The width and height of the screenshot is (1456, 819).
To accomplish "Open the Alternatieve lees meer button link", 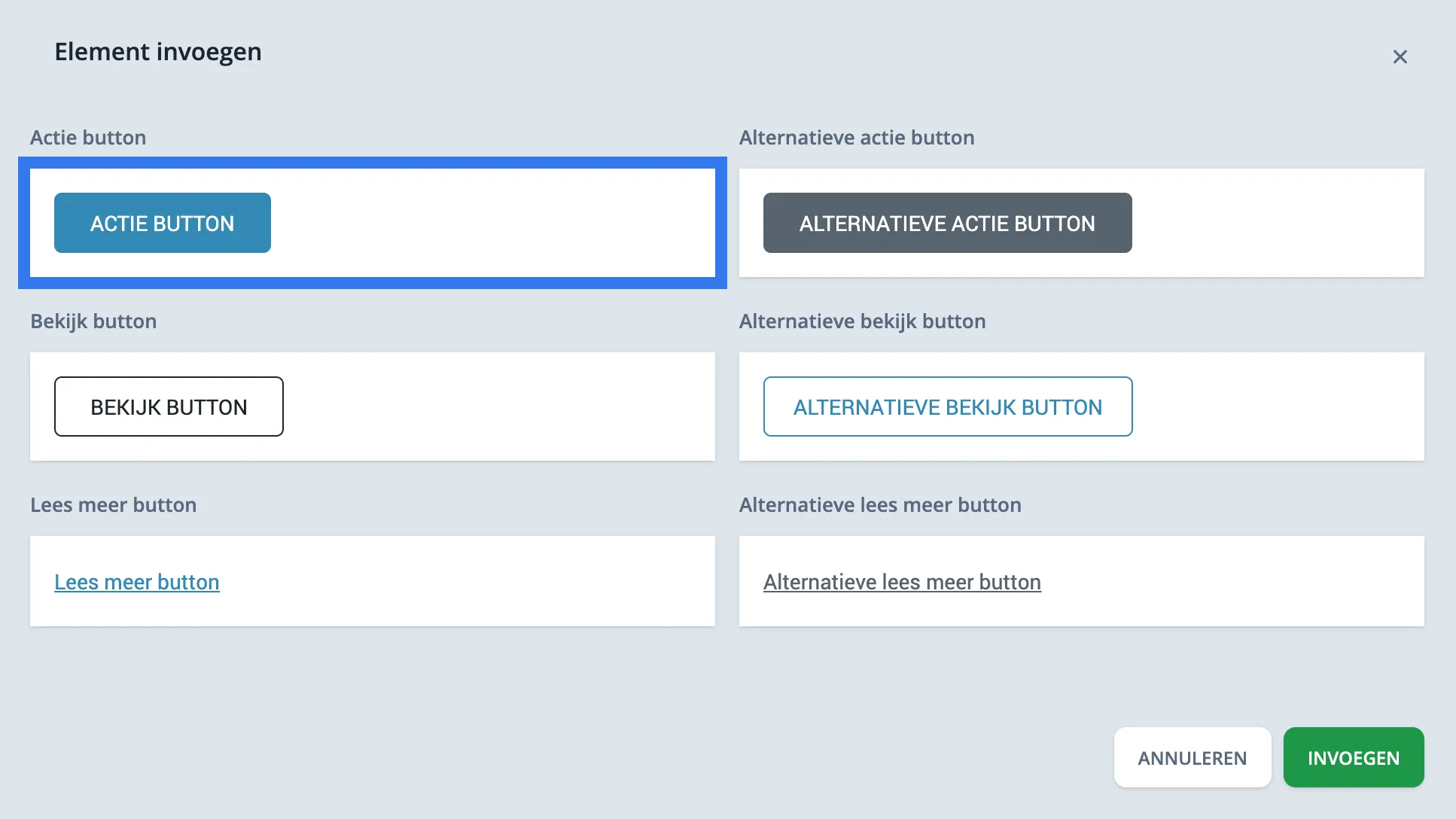I will click(902, 581).
